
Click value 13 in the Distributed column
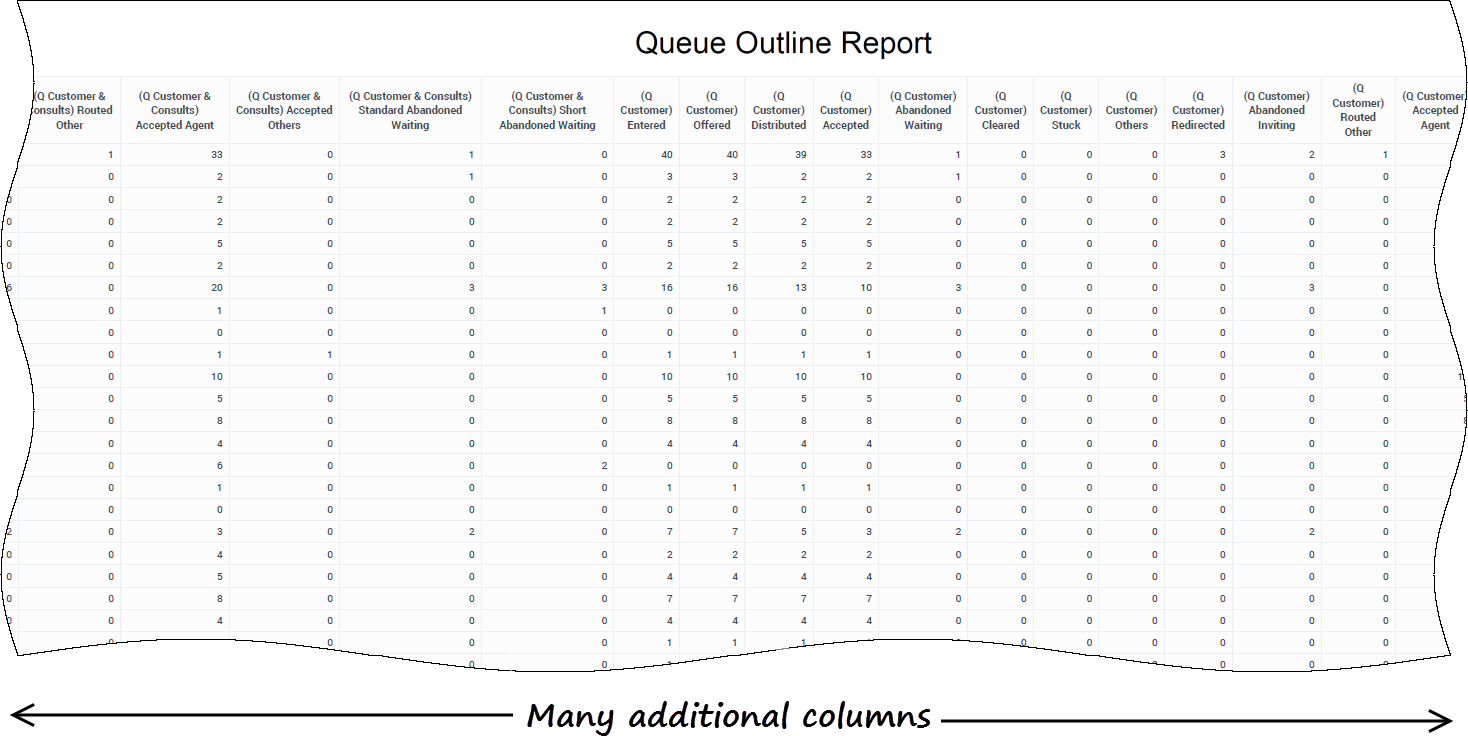800,288
